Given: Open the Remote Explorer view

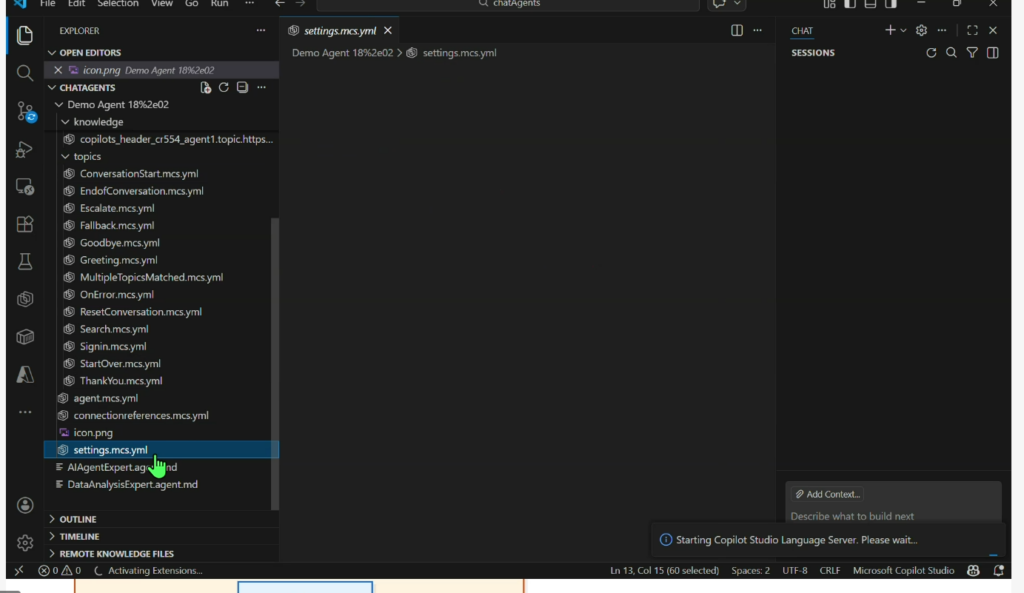Looking at the screenshot, I should 25,187.
